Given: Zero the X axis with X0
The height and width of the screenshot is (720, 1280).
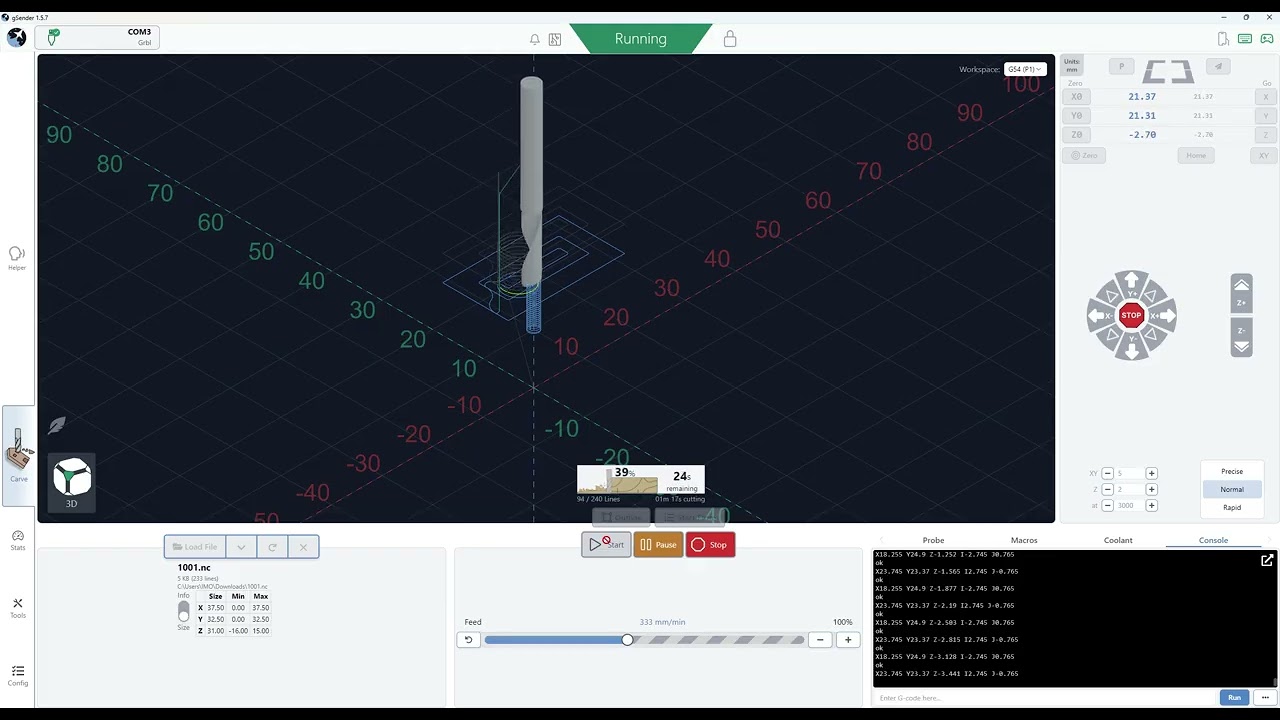Looking at the screenshot, I should pyautogui.click(x=1076, y=97).
